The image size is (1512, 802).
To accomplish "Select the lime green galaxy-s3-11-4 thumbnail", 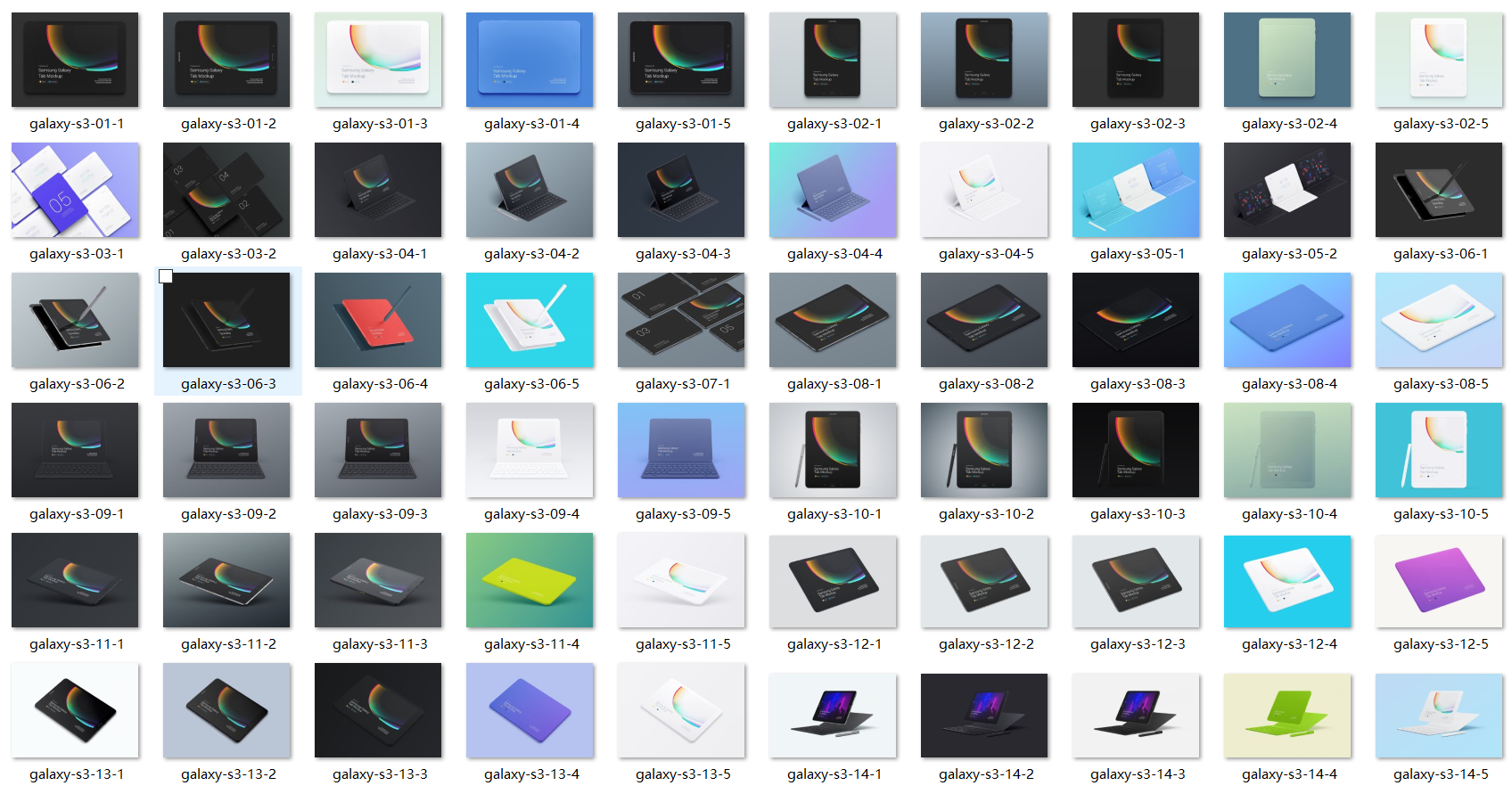I will pyautogui.click(x=530, y=580).
